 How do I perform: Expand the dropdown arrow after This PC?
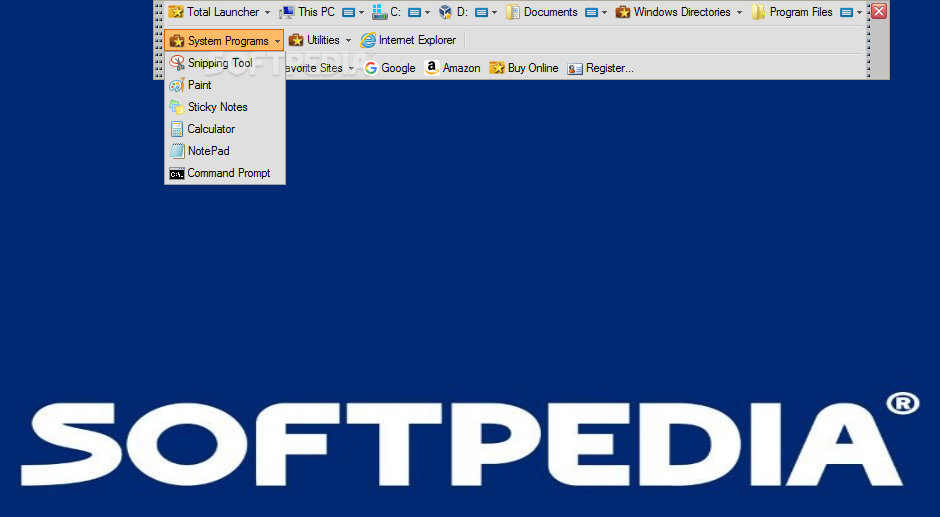coord(361,13)
